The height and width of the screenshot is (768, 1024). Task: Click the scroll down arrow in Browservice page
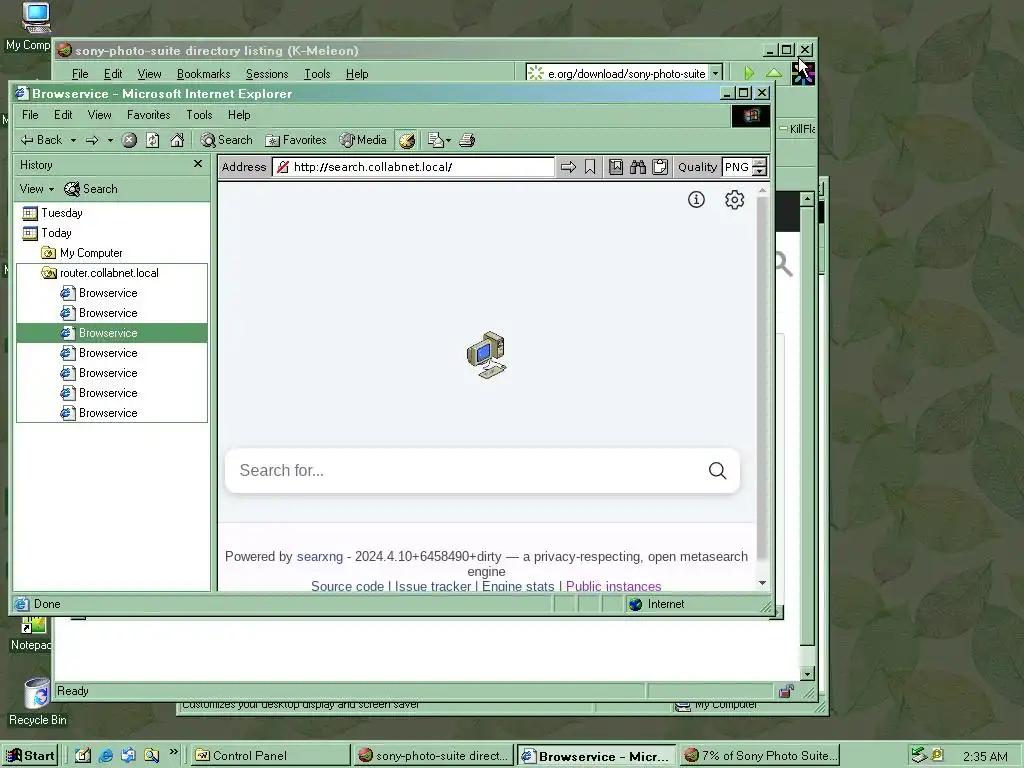click(762, 583)
